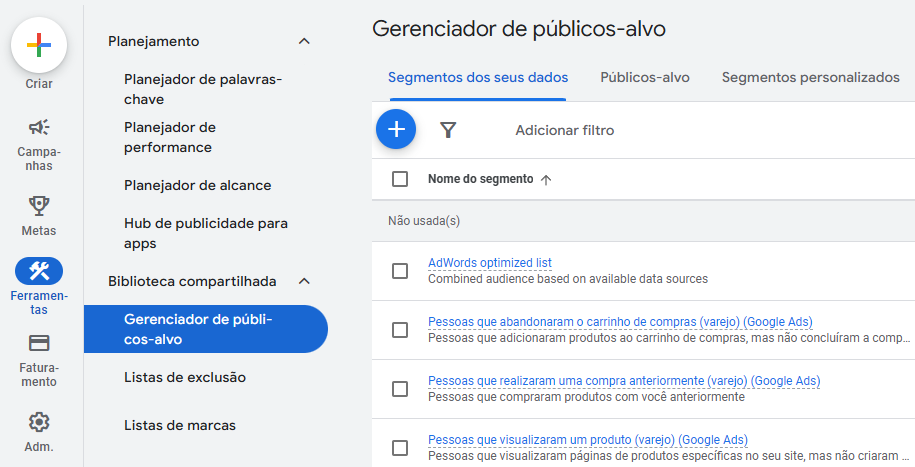Click the Não usada(s) group label
Viewport: 915px width, 467px height.
tap(424, 221)
